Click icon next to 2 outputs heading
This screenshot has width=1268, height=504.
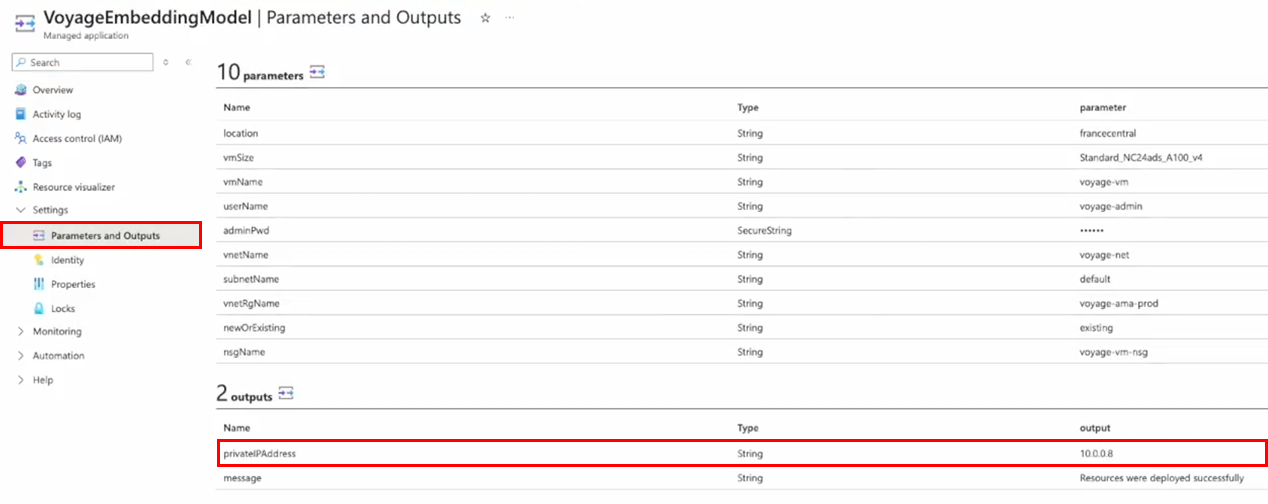285,394
